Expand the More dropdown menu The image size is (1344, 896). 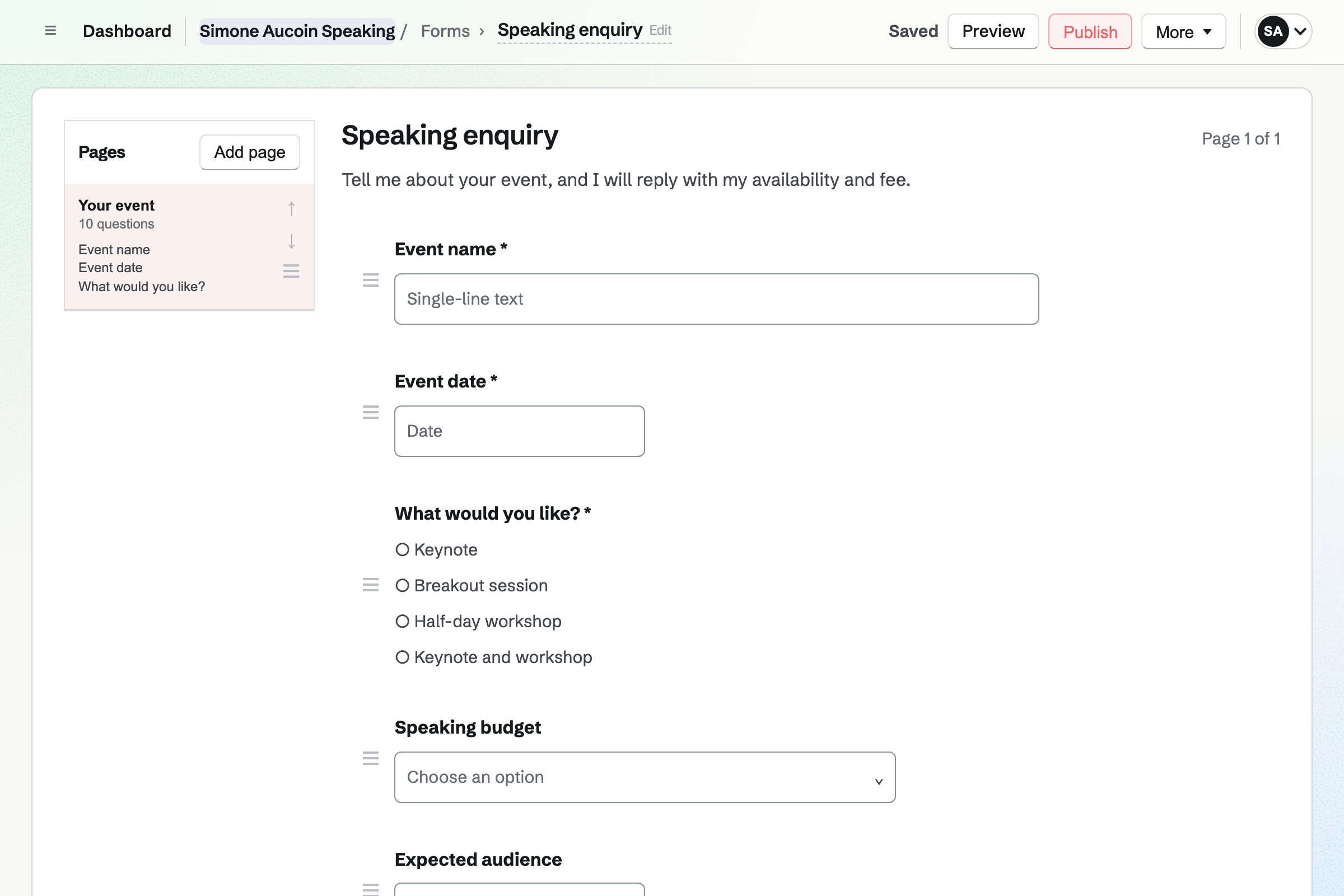click(x=1183, y=31)
